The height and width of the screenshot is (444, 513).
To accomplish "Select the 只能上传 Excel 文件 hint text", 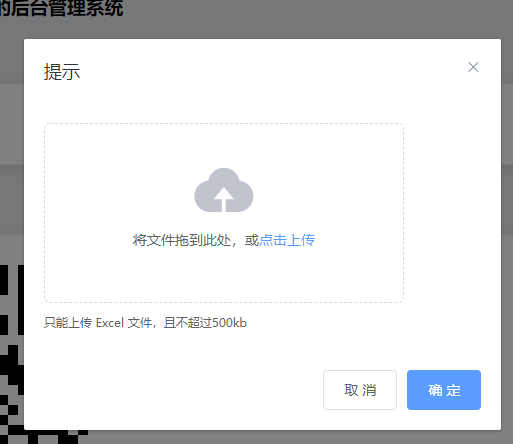I will pos(145,323).
